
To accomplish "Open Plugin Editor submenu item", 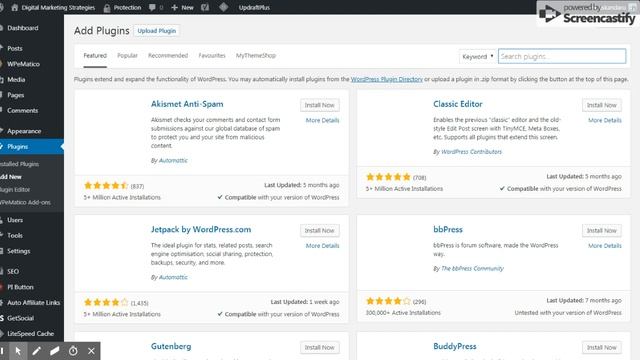I will [15, 189].
